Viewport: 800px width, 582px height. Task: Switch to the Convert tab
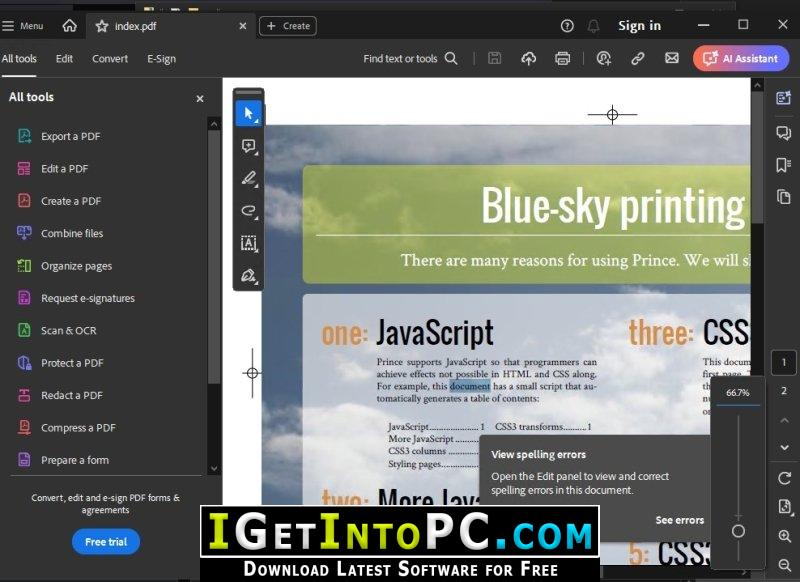point(110,59)
